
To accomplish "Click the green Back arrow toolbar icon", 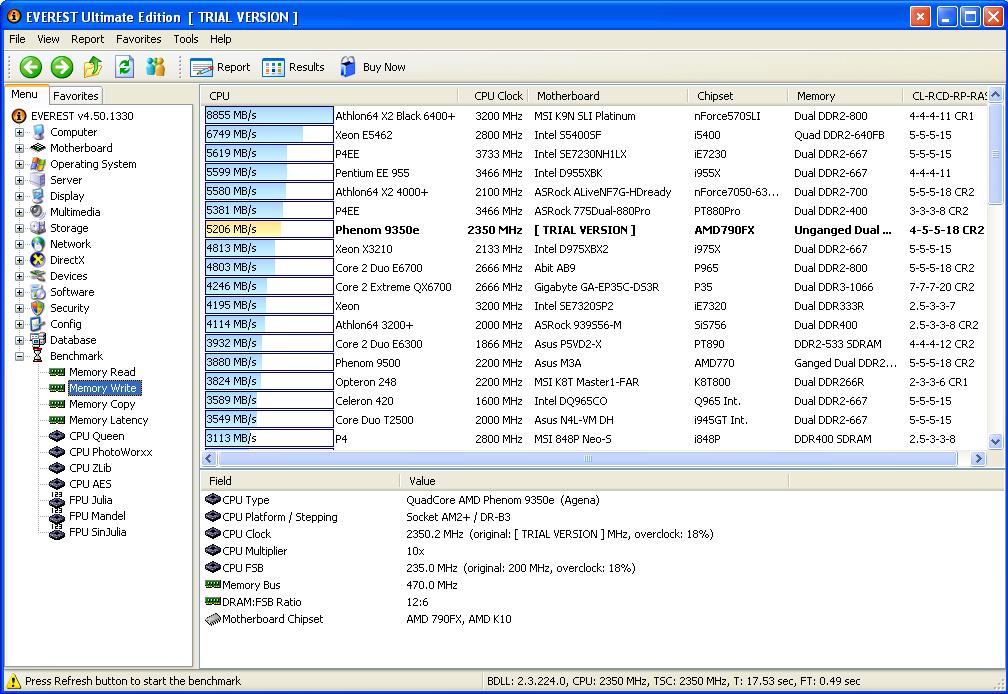I will tap(30, 67).
